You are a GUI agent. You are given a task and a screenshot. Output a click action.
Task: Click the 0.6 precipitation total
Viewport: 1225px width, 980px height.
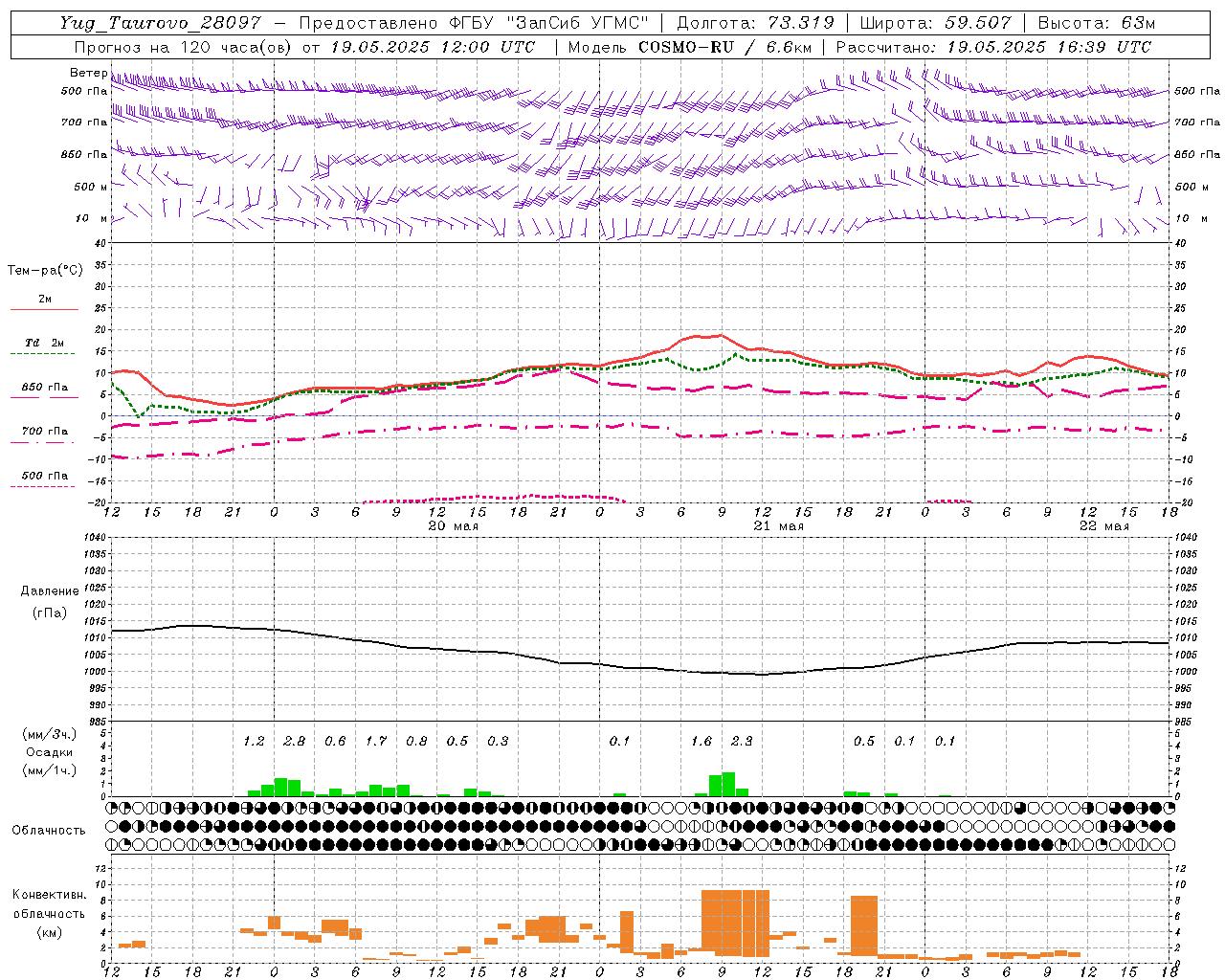click(335, 741)
